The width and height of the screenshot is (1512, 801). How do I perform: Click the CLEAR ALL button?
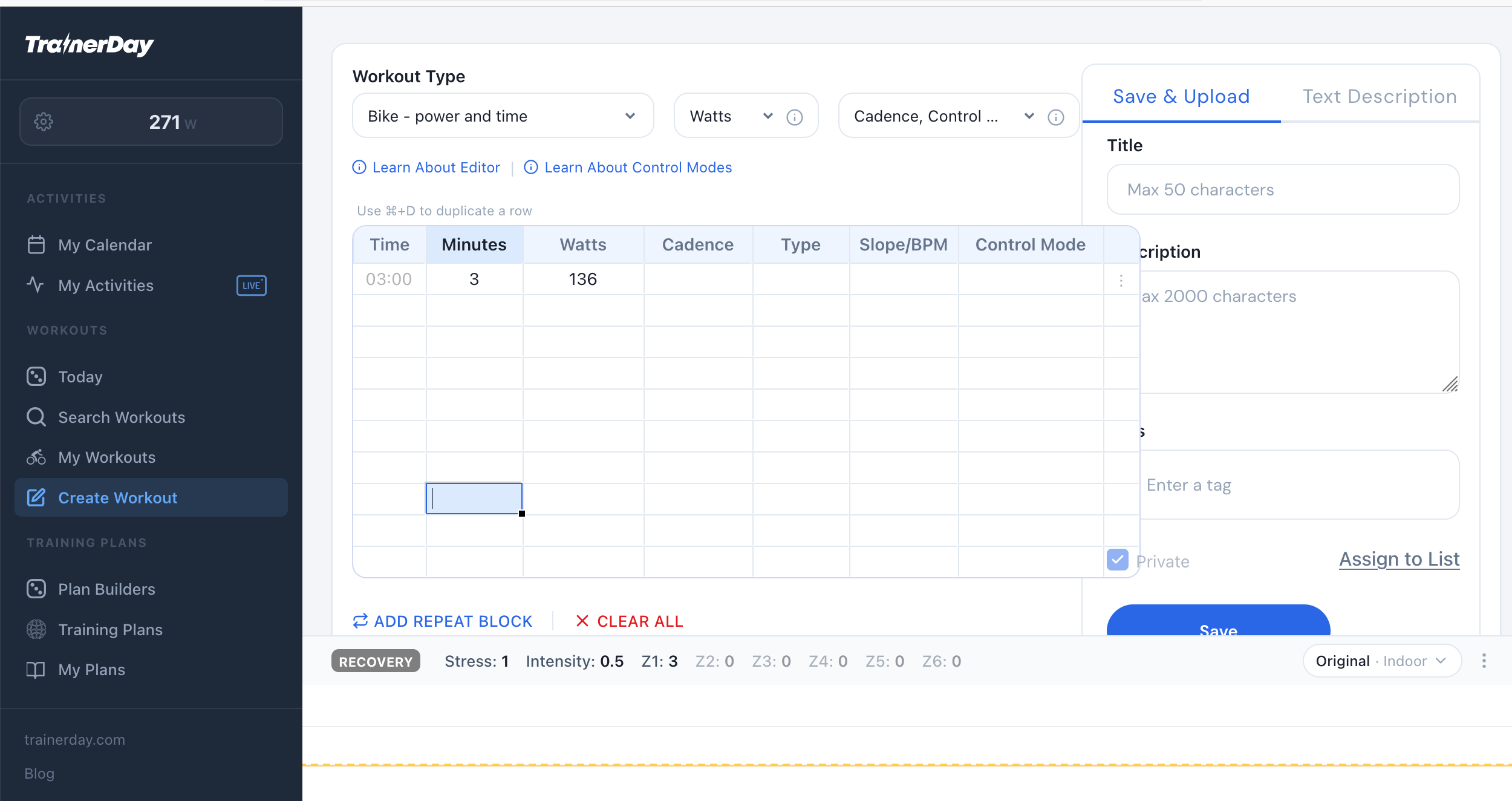[630, 621]
